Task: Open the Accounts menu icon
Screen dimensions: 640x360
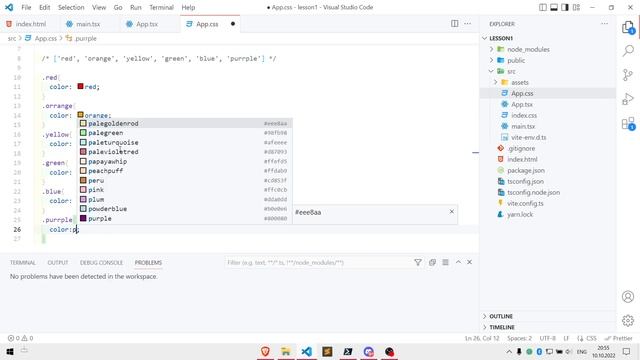Action: (628, 297)
